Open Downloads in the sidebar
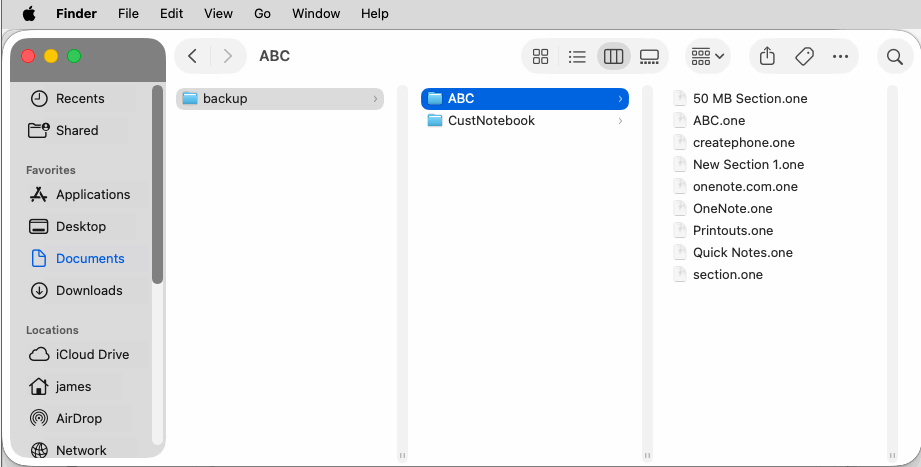Screen dimensions: 921x467 click(89, 290)
